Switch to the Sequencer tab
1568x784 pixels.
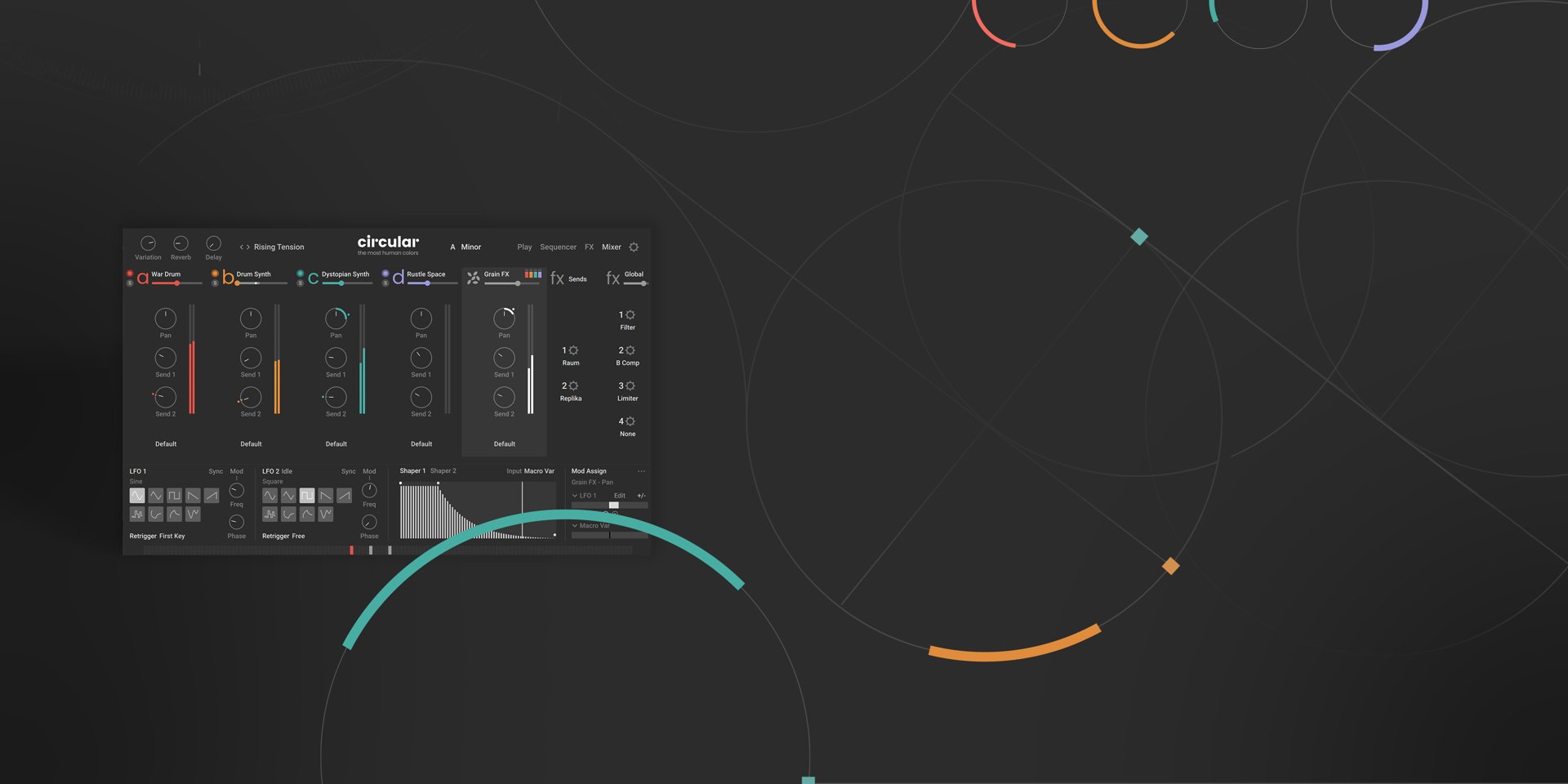[x=558, y=247]
